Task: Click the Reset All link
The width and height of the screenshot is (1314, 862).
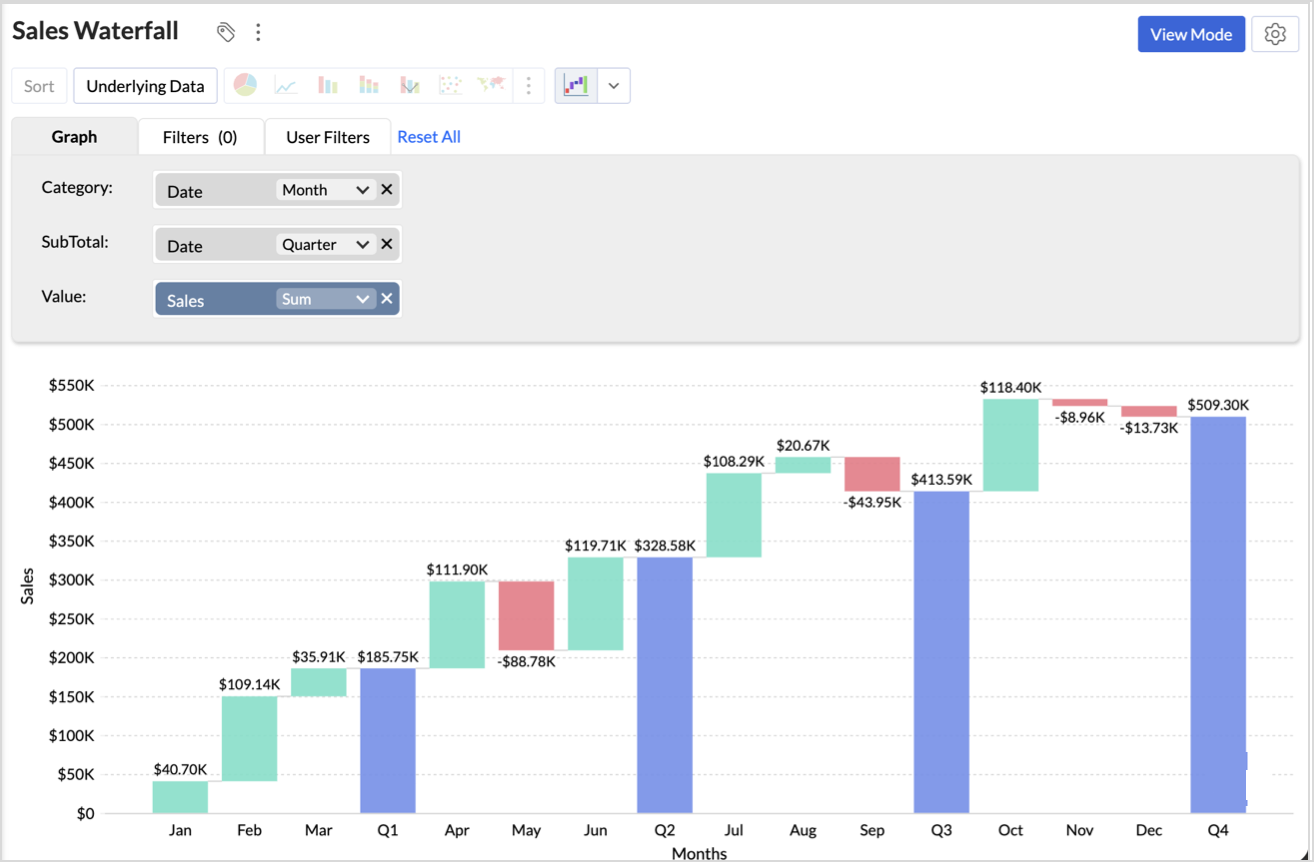Action: [429, 137]
